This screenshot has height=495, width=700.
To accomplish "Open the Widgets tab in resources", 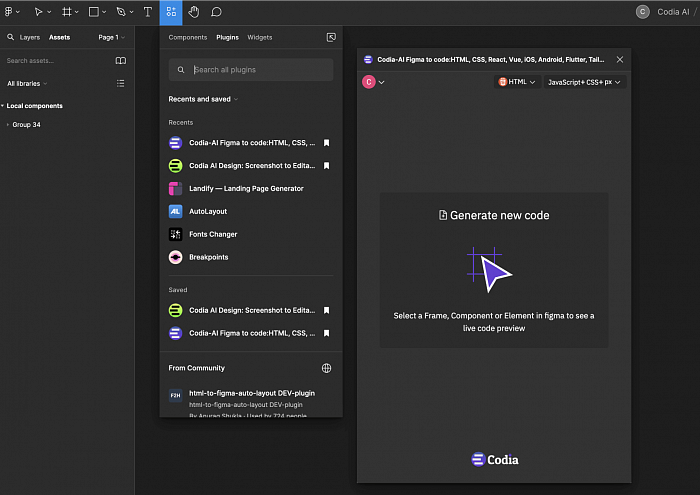I will point(260,37).
